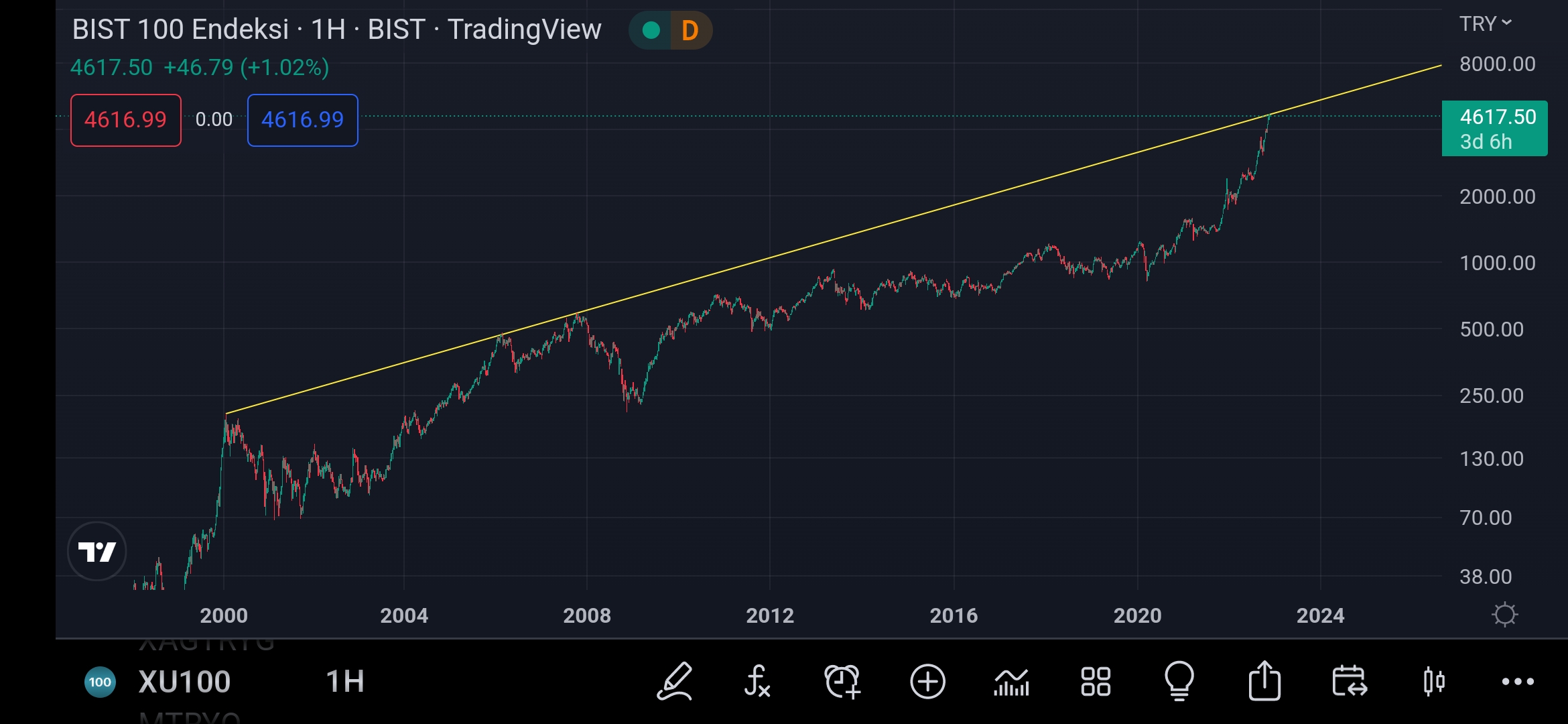The width and height of the screenshot is (1568, 724).
Task: Open the layout grid icon
Action: tap(1096, 682)
